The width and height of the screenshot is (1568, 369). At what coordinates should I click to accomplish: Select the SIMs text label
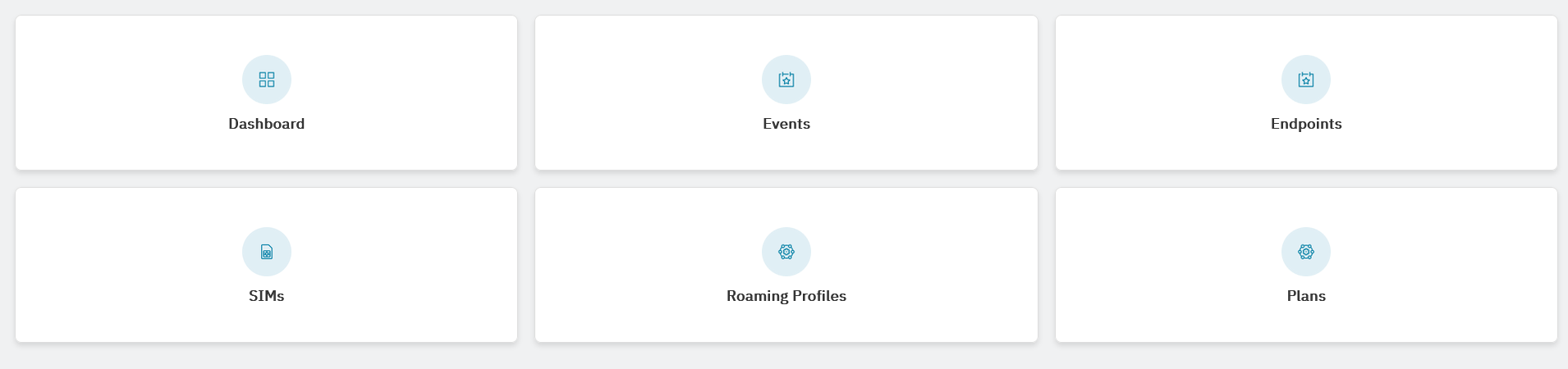(267, 296)
